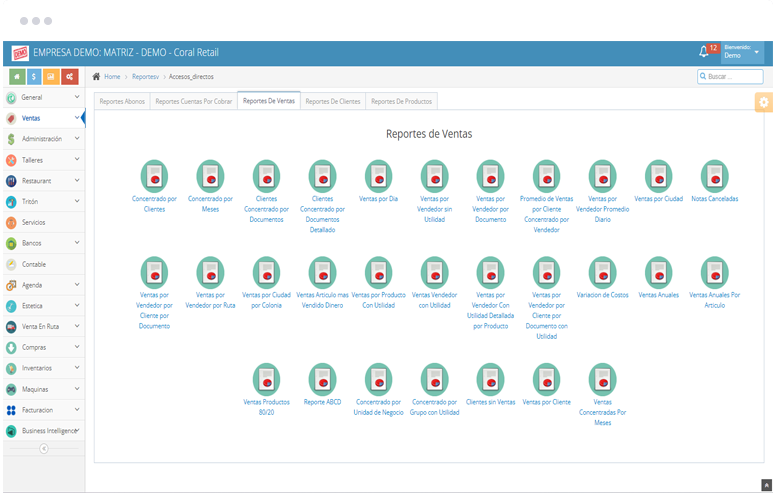The image size is (776, 493).
Task: Open the Contable sidebar item
Action: click(44, 264)
